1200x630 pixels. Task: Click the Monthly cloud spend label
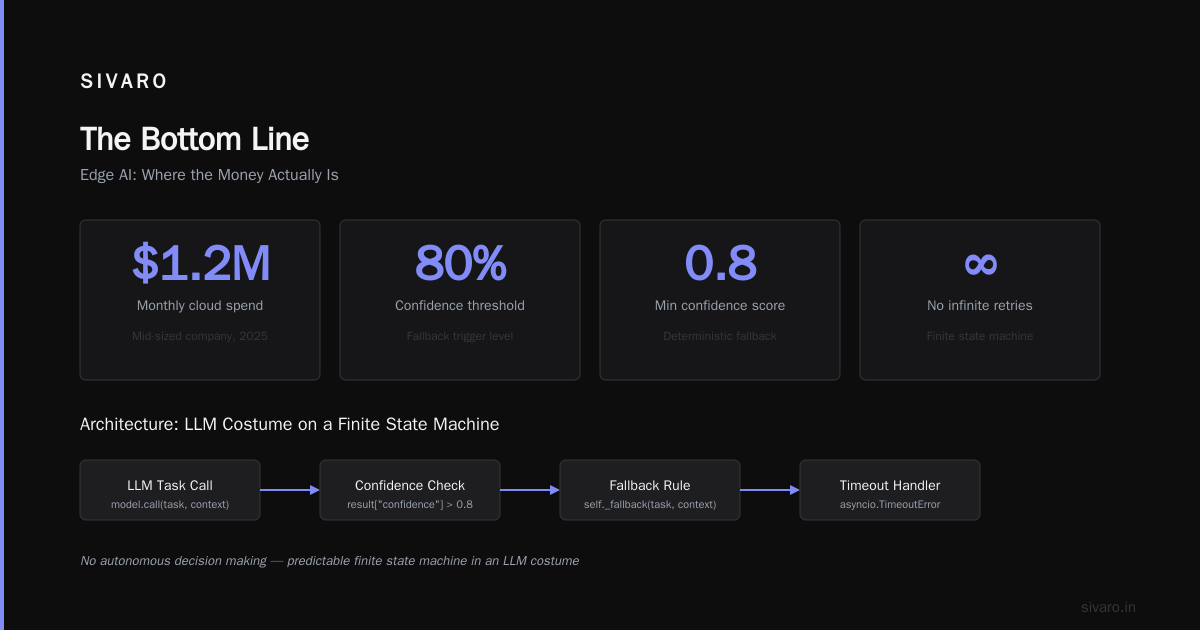click(x=200, y=305)
